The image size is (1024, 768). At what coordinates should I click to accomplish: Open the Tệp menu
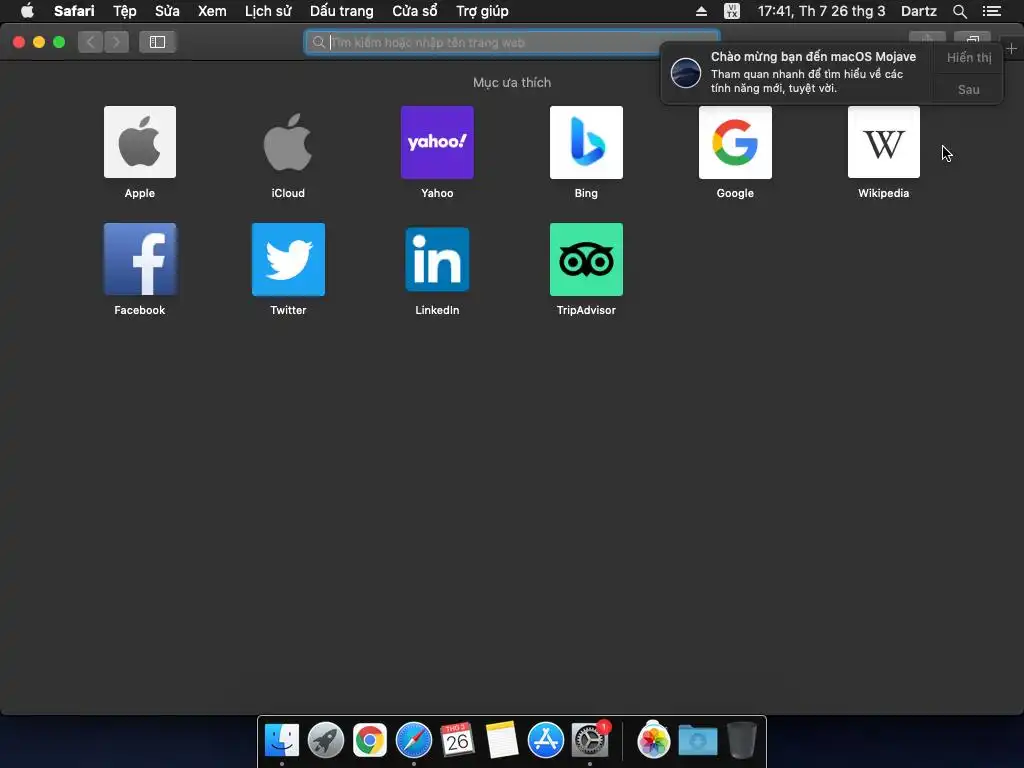pyautogui.click(x=125, y=11)
